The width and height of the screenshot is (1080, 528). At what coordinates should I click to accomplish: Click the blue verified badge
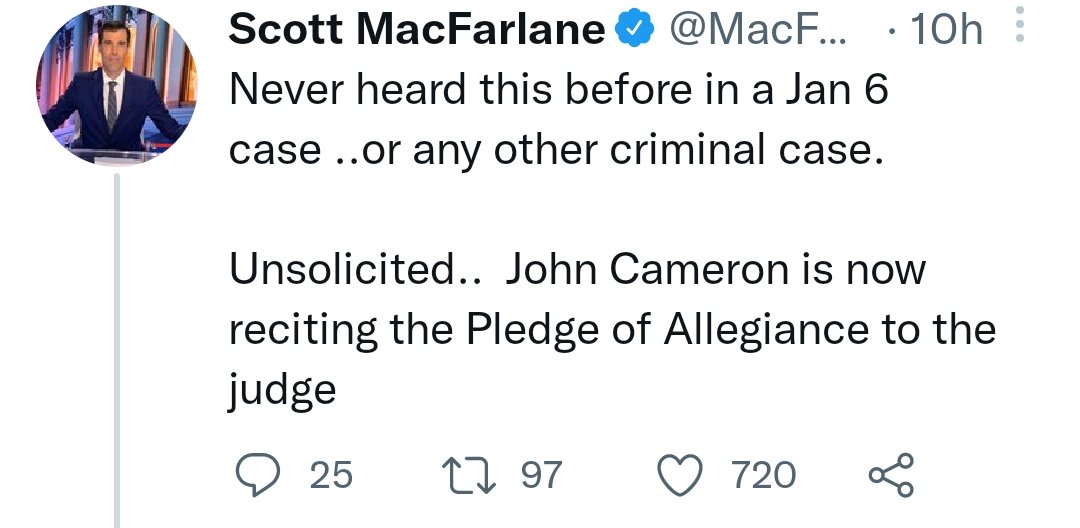pos(633,33)
